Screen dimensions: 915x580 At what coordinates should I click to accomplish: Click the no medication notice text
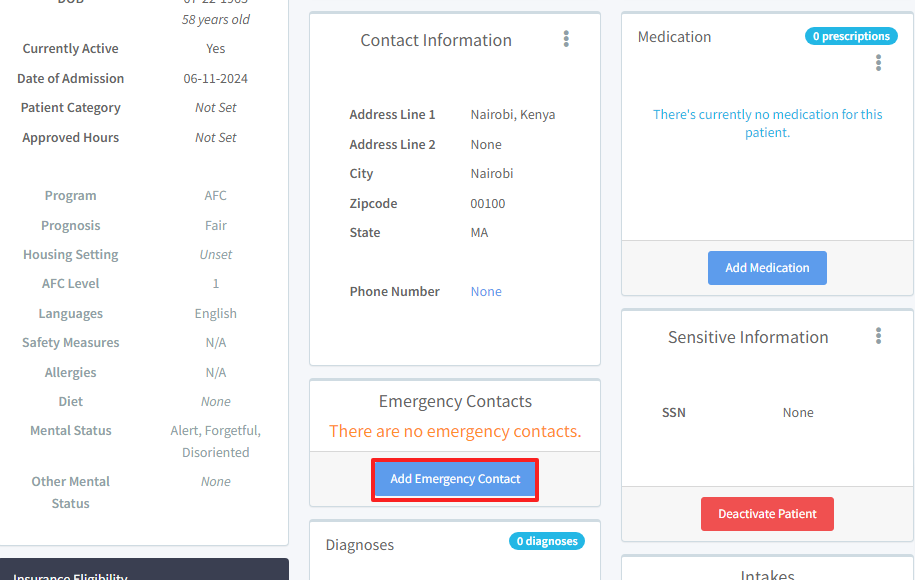point(767,123)
